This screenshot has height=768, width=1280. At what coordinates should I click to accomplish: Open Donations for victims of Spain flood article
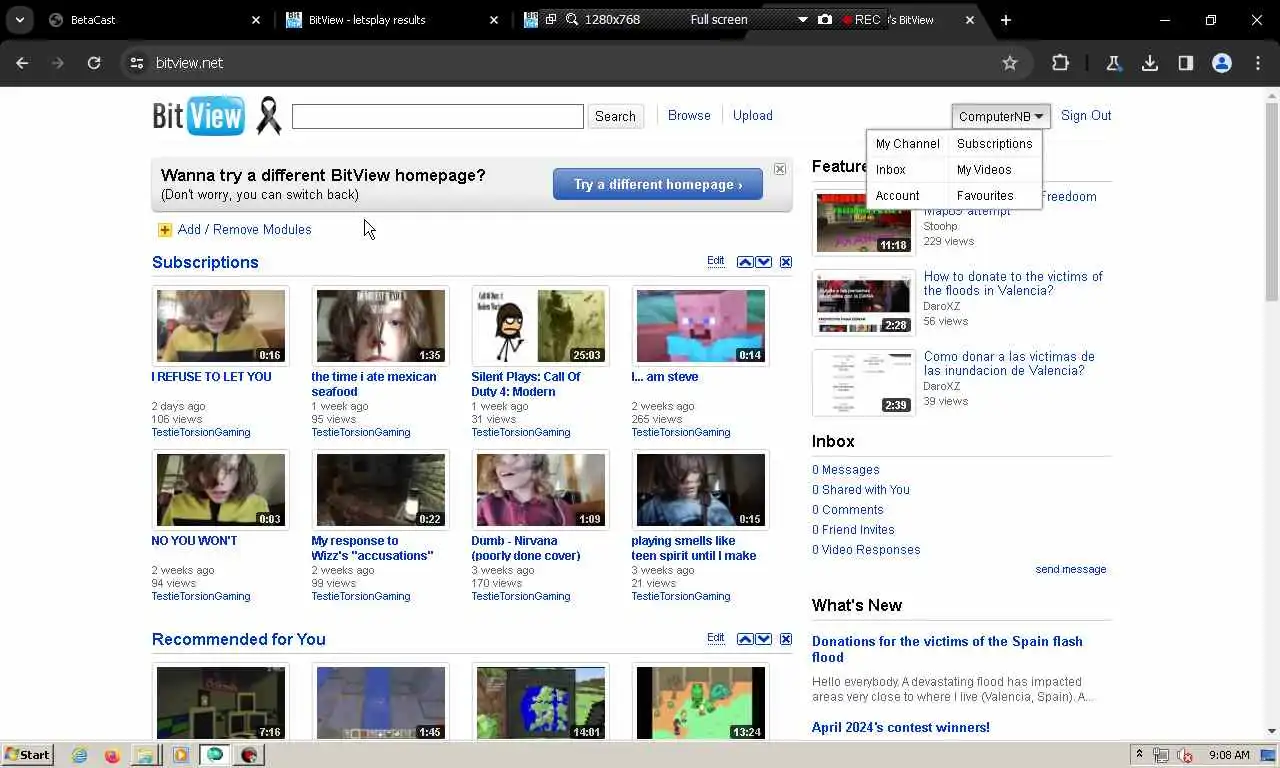pos(947,649)
